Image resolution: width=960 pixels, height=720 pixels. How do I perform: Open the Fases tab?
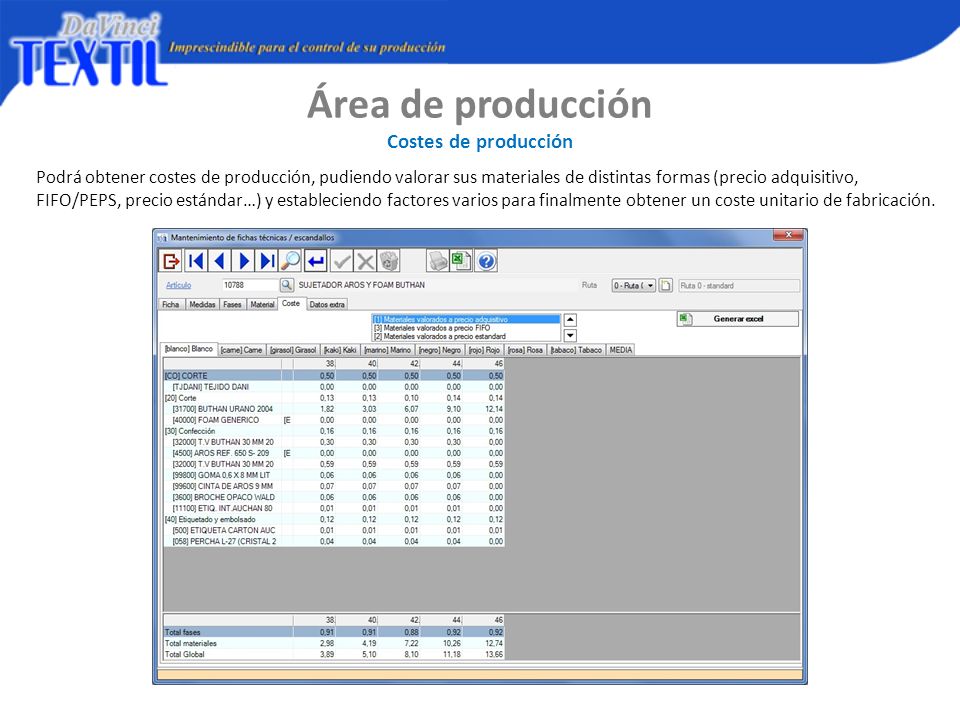point(232,304)
